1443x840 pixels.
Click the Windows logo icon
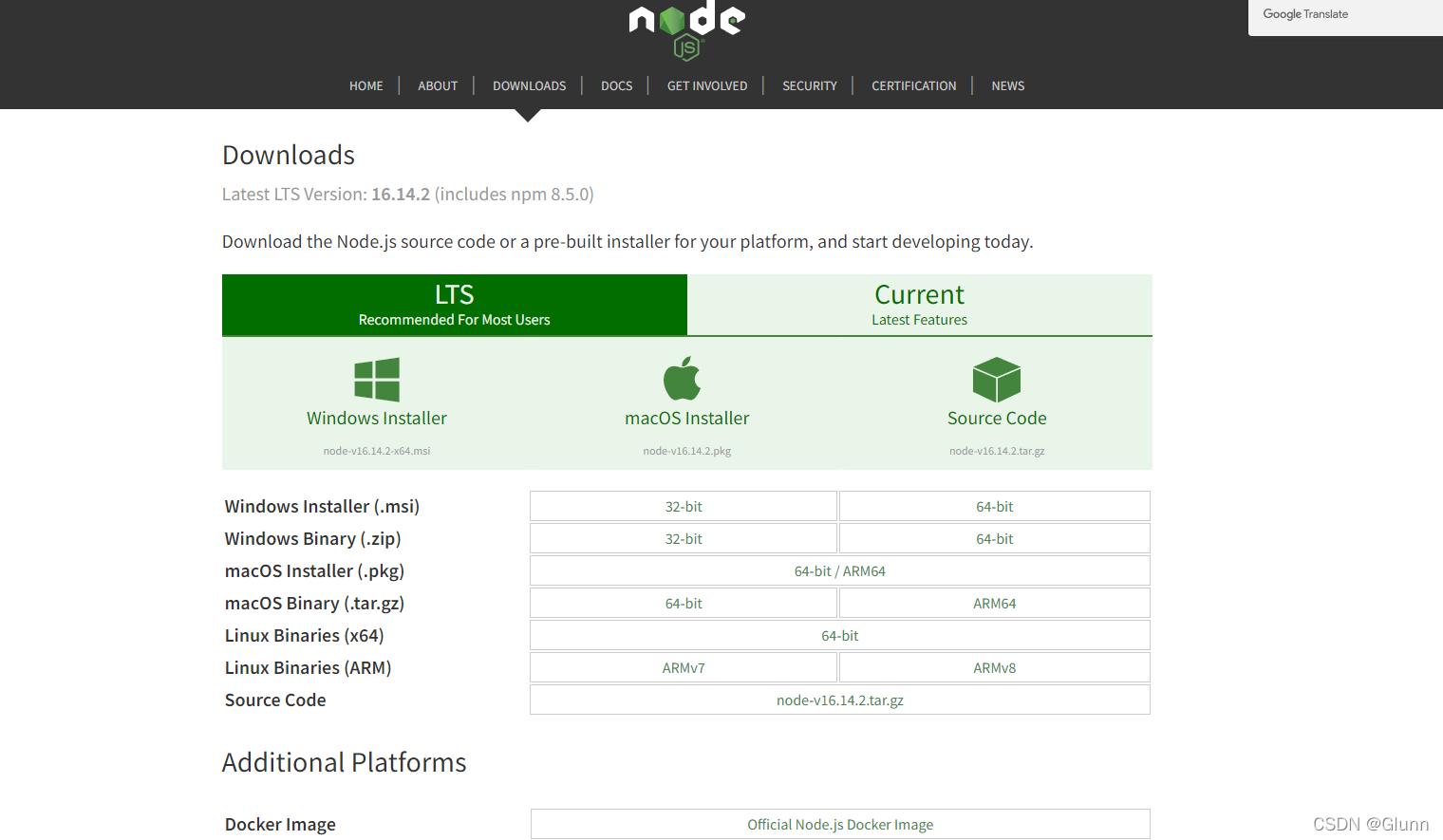(x=377, y=380)
